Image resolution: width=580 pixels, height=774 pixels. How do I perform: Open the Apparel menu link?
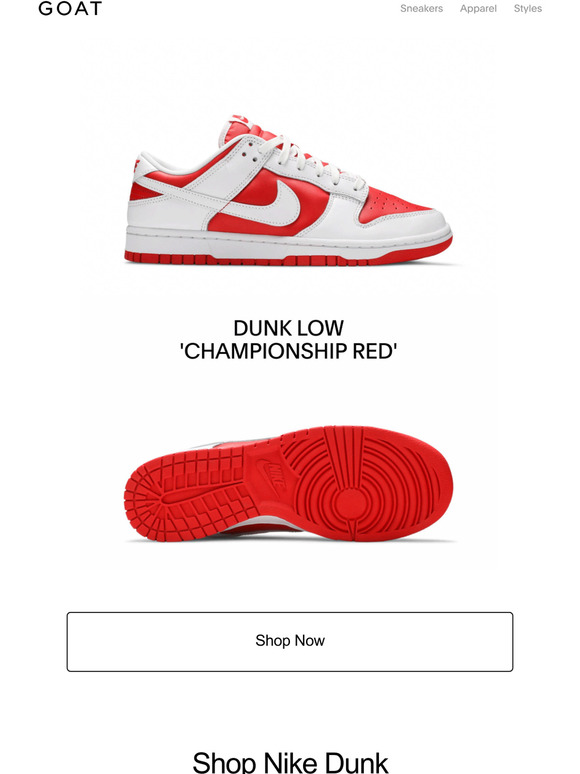click(478, 8)
